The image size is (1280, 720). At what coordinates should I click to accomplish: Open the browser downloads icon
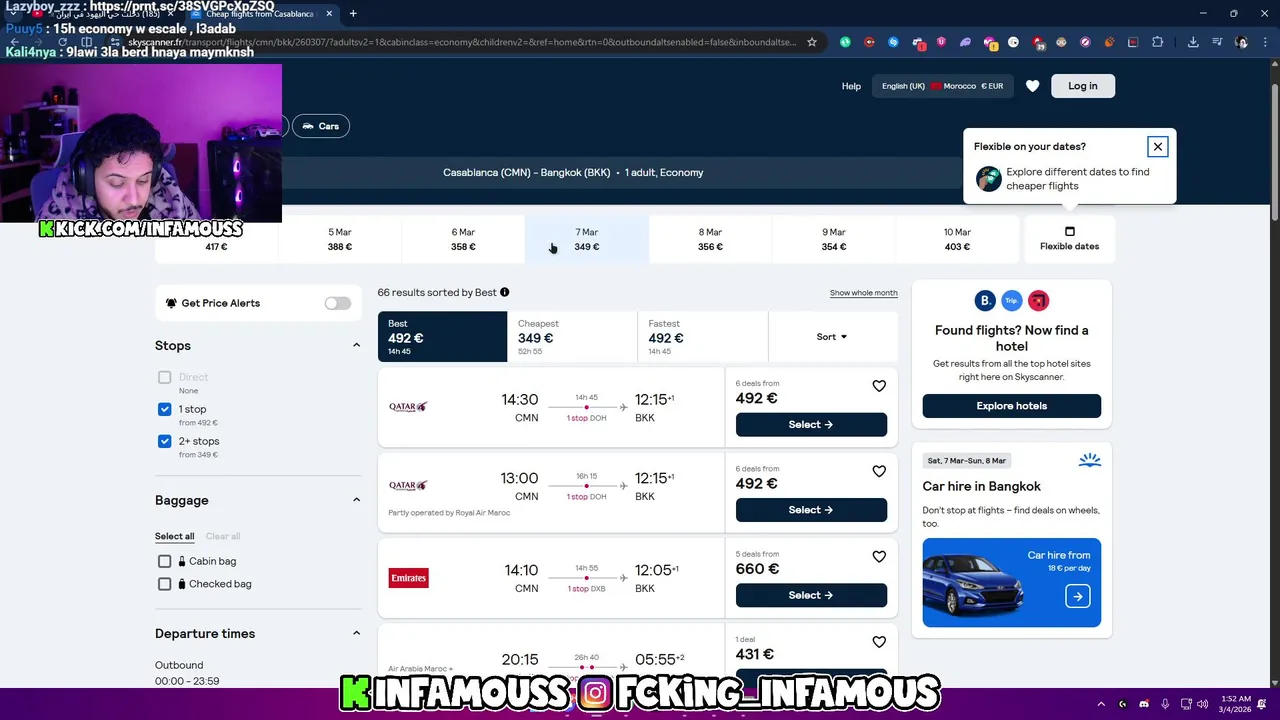1193,42
